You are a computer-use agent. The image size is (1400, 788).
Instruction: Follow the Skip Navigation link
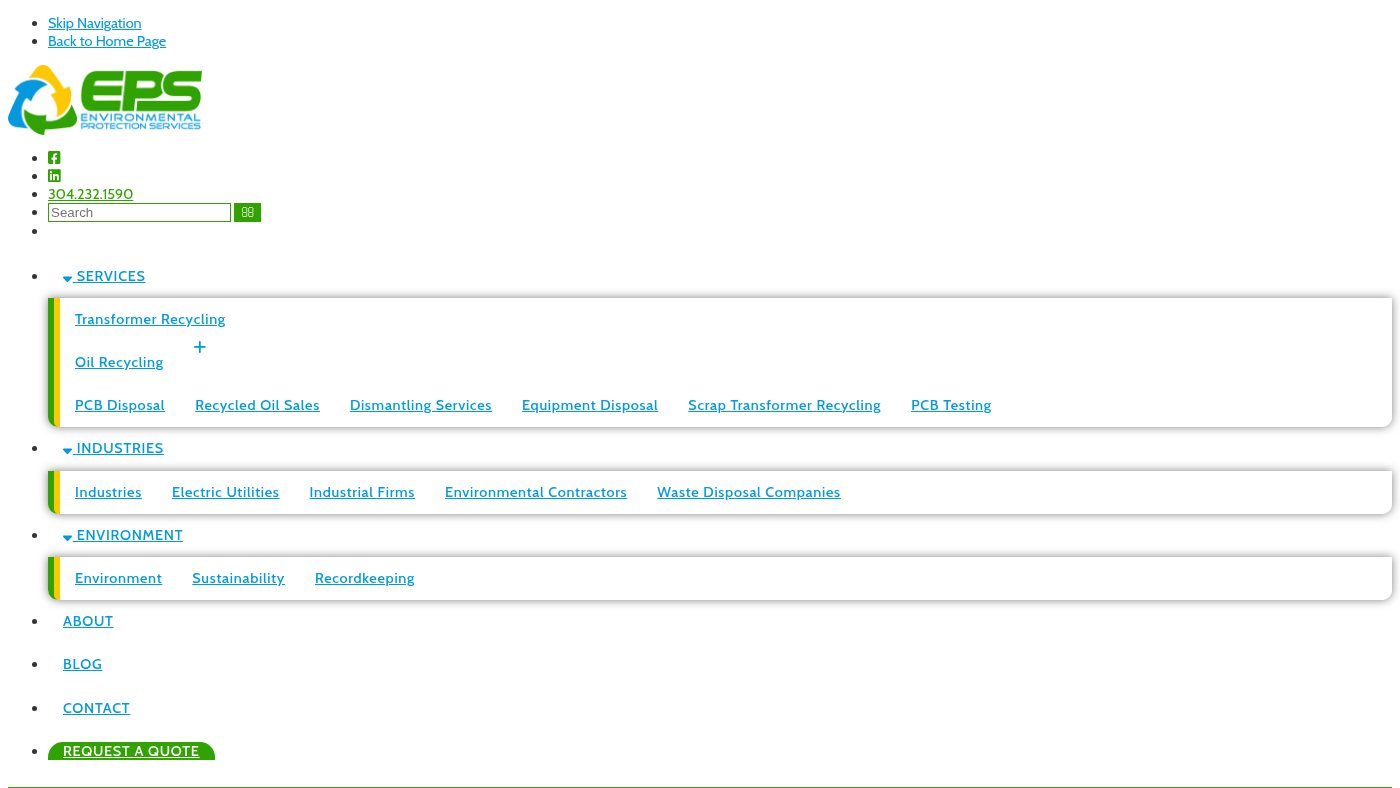pyautogui.click(x=94, y=23)
